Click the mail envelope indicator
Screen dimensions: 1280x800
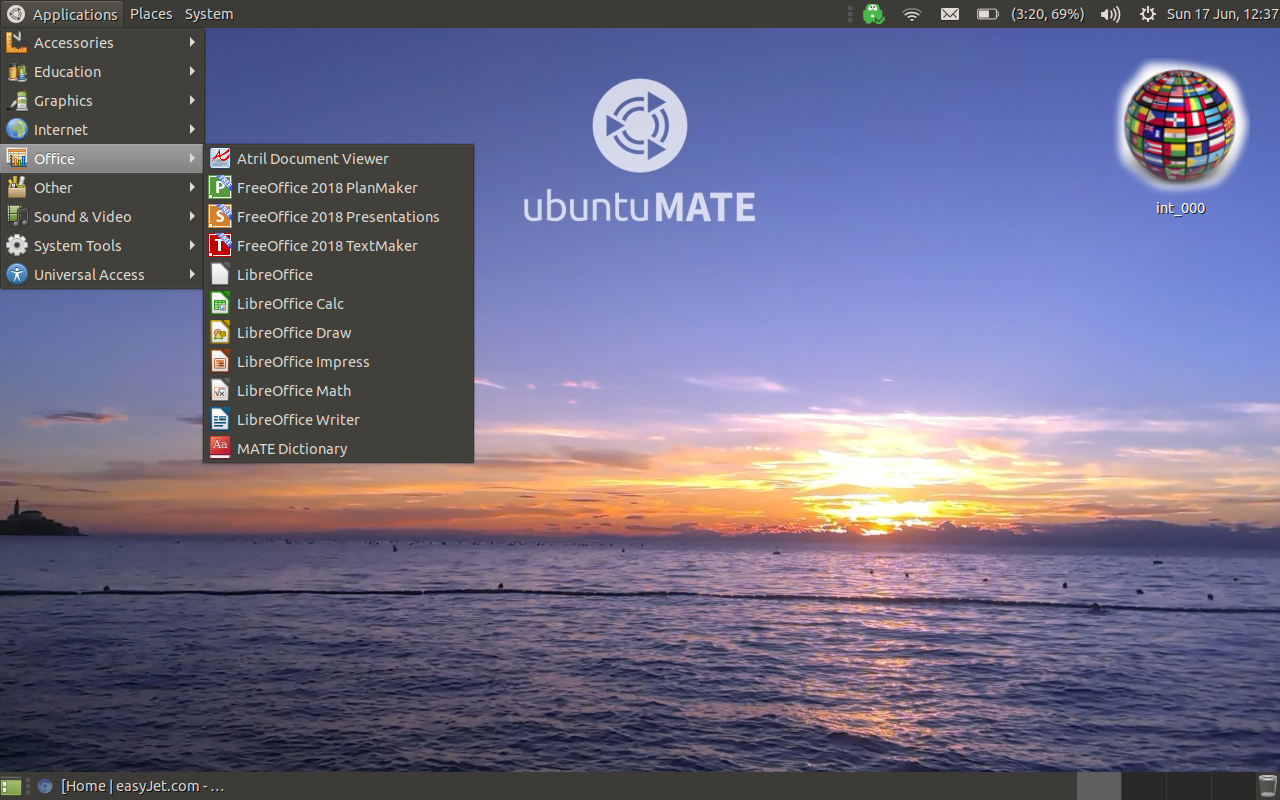click(x=950, y=14)
